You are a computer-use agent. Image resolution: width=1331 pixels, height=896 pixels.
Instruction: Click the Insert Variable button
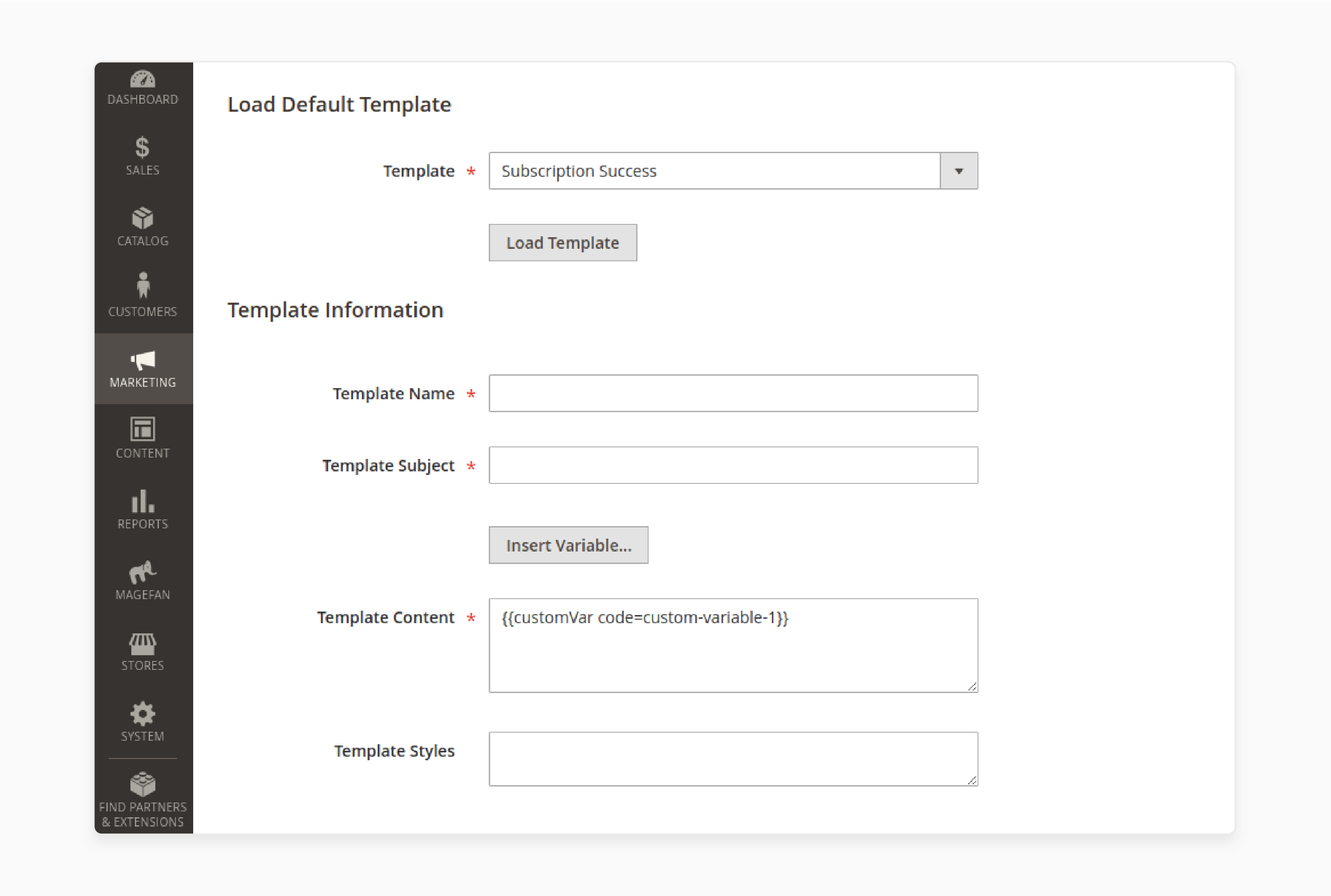pyautogui.click(x=567, y=544)
